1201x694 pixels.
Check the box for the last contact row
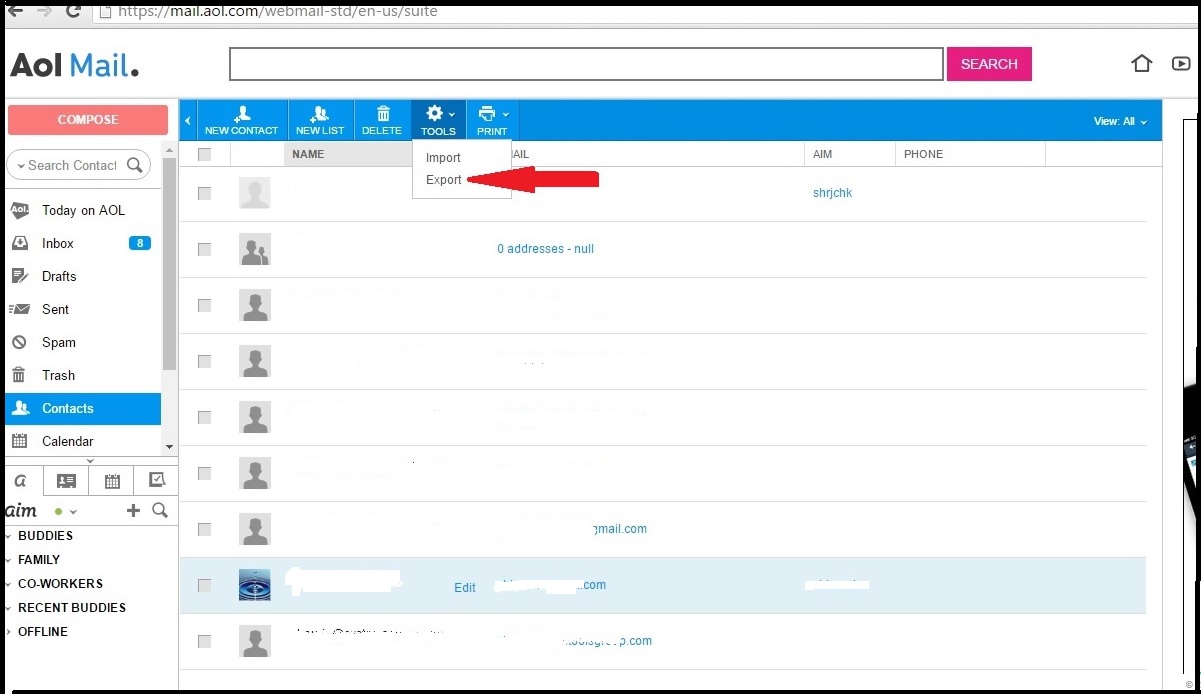[205, 641]
